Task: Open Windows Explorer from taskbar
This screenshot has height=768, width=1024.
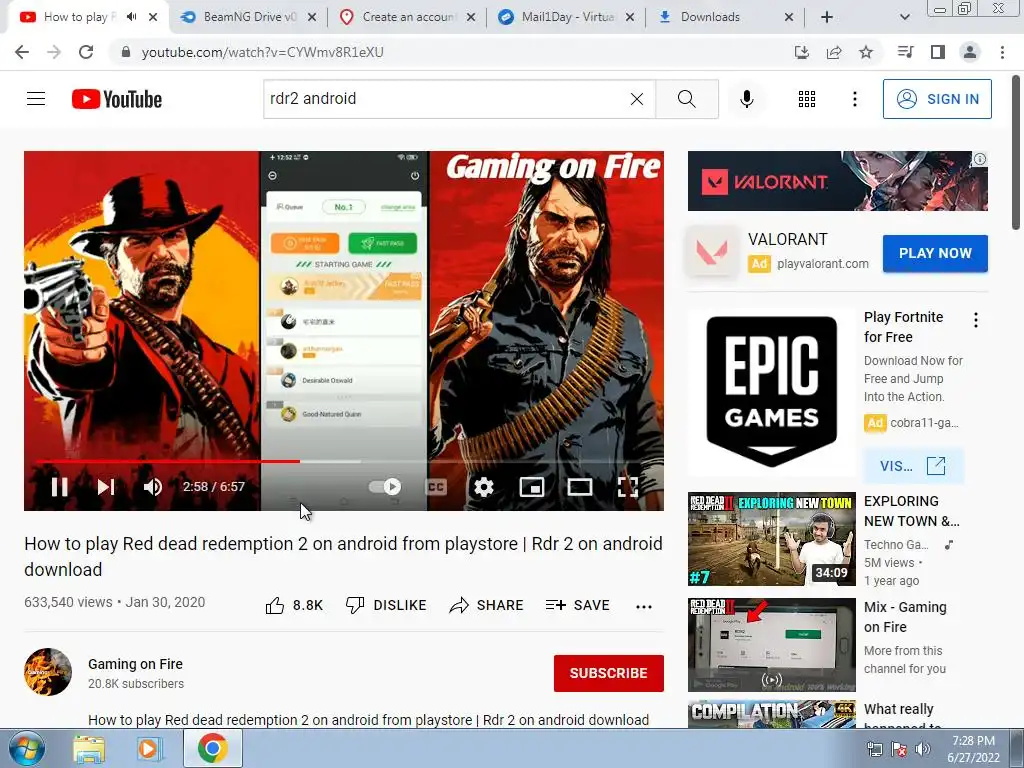Action: [89, 749]
